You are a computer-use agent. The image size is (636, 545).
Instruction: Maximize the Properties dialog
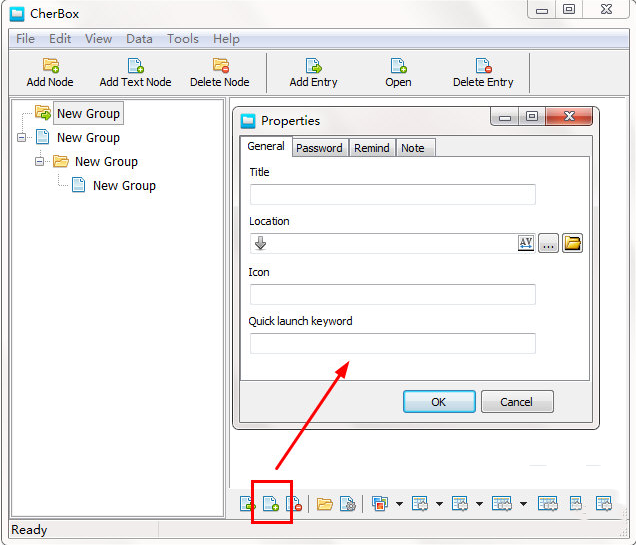pos(532,116)
